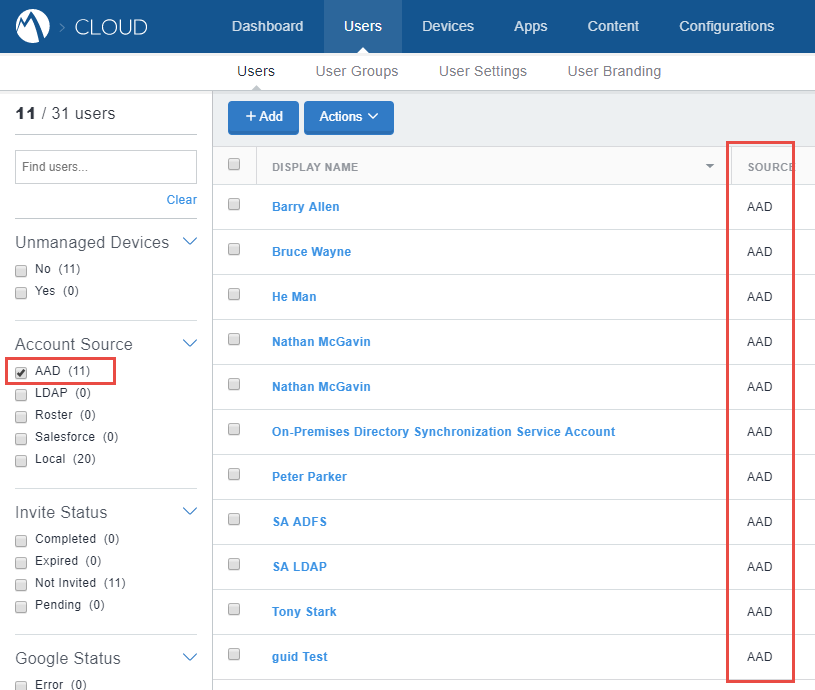Open the Actions dropdown
The width and height of the screenshot is (815, 690).
[348, 117]
